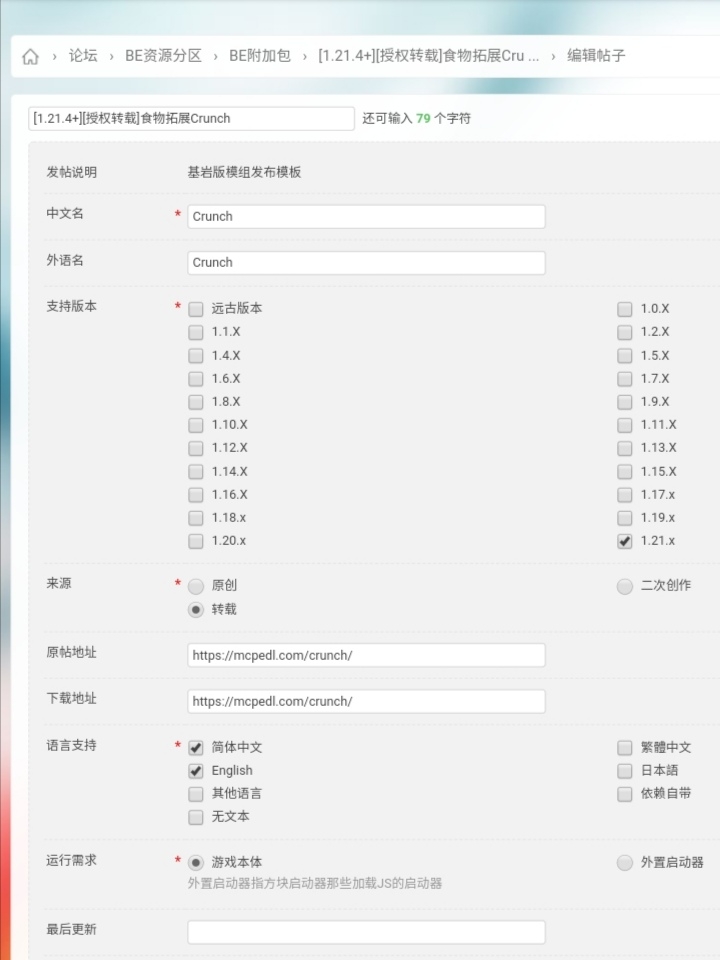This screenshot has height=960, width=720.
Task: Check the 1.8.X version checkbox
Action: coord(195,402)
